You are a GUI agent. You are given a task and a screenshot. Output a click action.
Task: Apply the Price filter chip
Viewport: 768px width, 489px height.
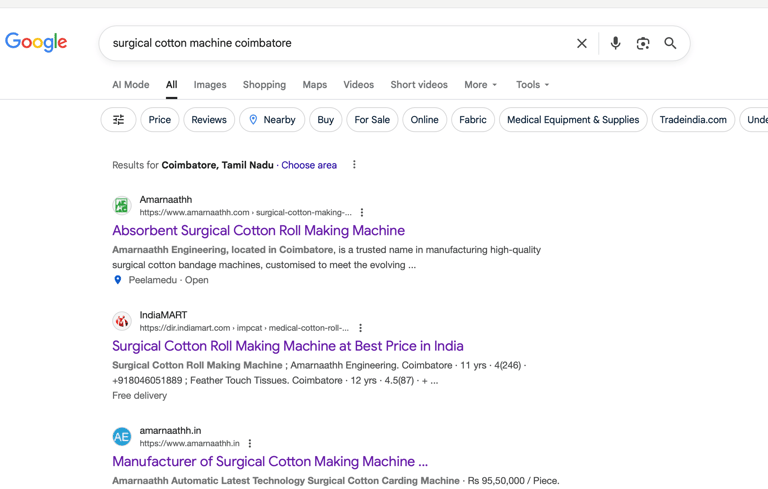[x=160, y=120]
